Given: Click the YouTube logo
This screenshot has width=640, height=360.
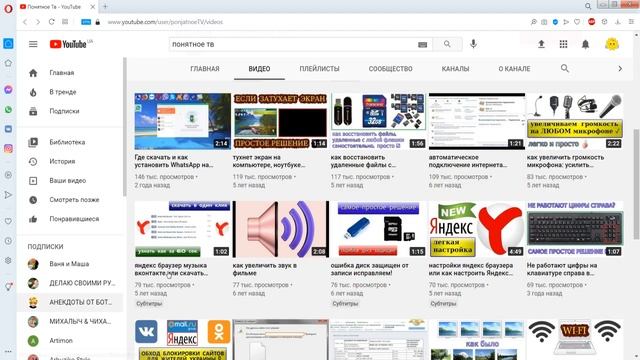Looking at the screenshot, I should click(x=68, y=44).
